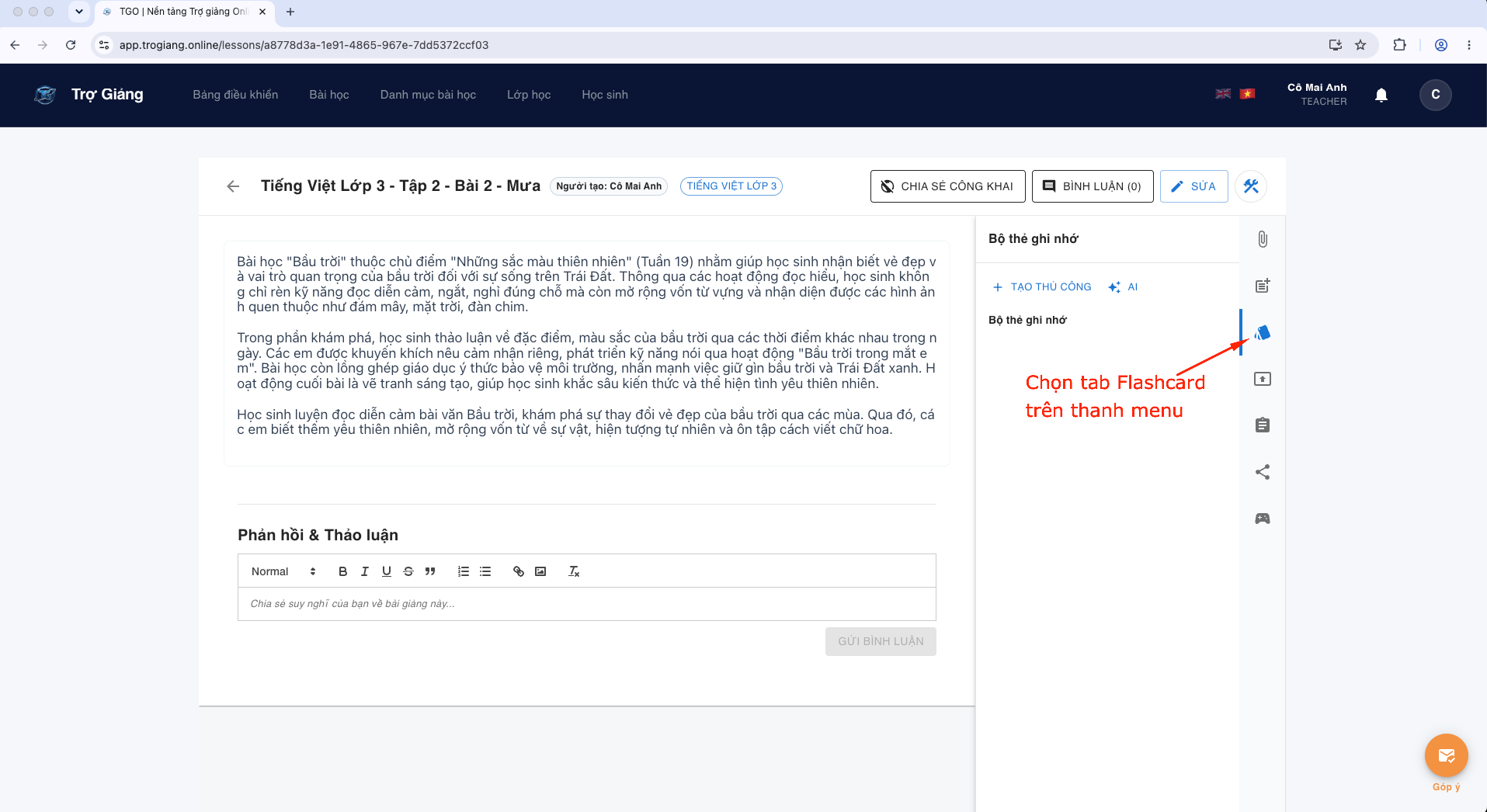Click the Trợ Giảng brand name
Screen dimensions: 1487x812
[x=107, y=95]
